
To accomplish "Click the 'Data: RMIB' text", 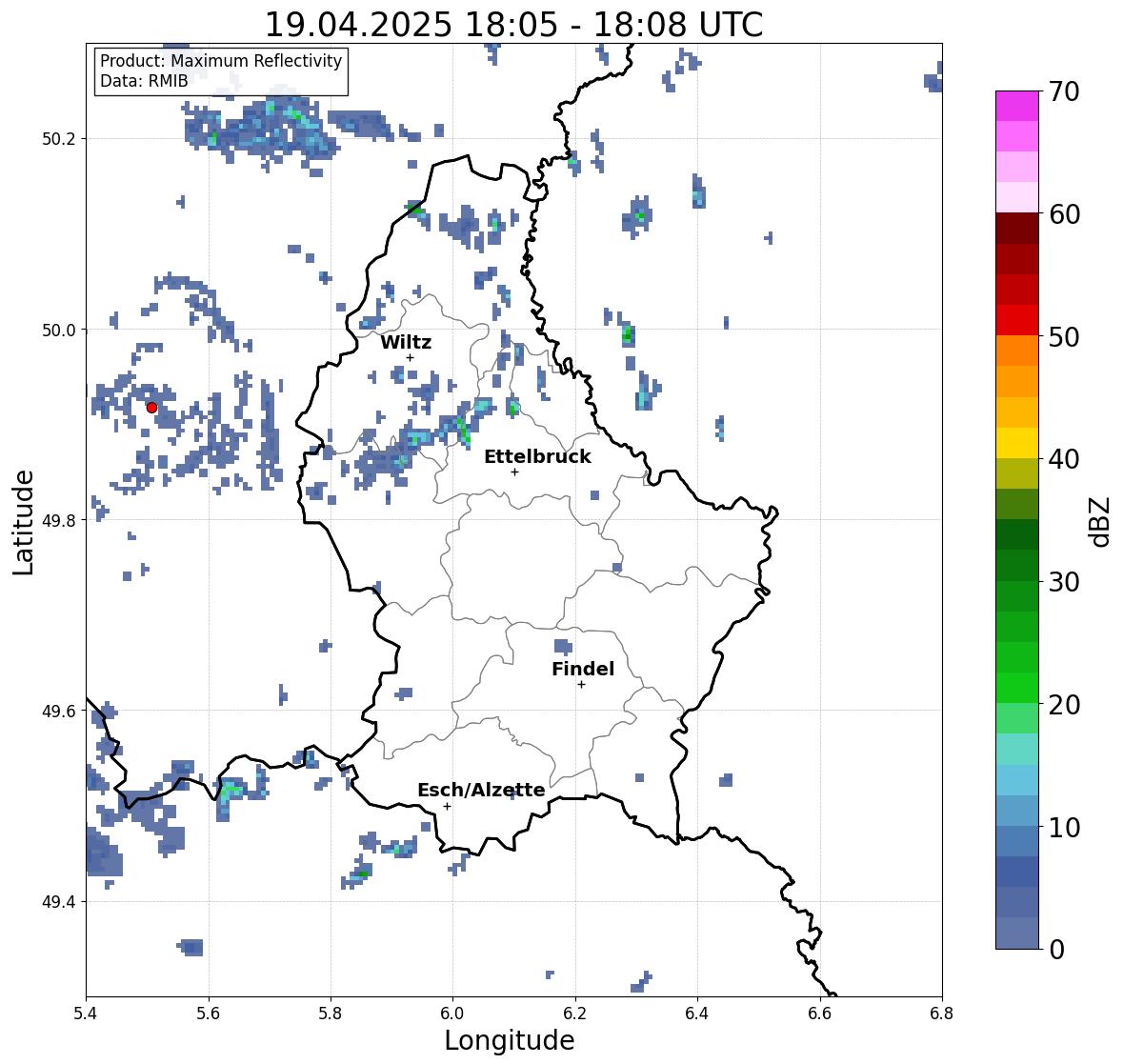I will [144, 81].
